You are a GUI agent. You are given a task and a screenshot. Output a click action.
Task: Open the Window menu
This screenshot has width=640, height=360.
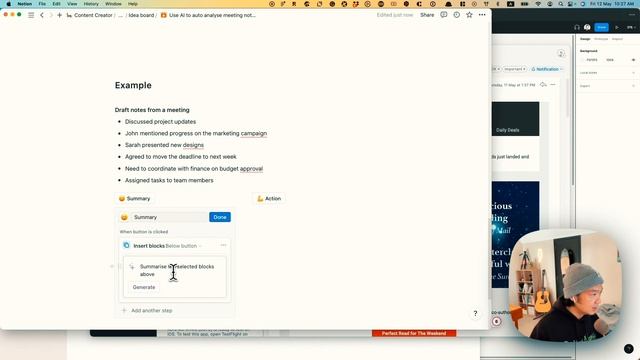pyautogui.click(x=113, y=4)
